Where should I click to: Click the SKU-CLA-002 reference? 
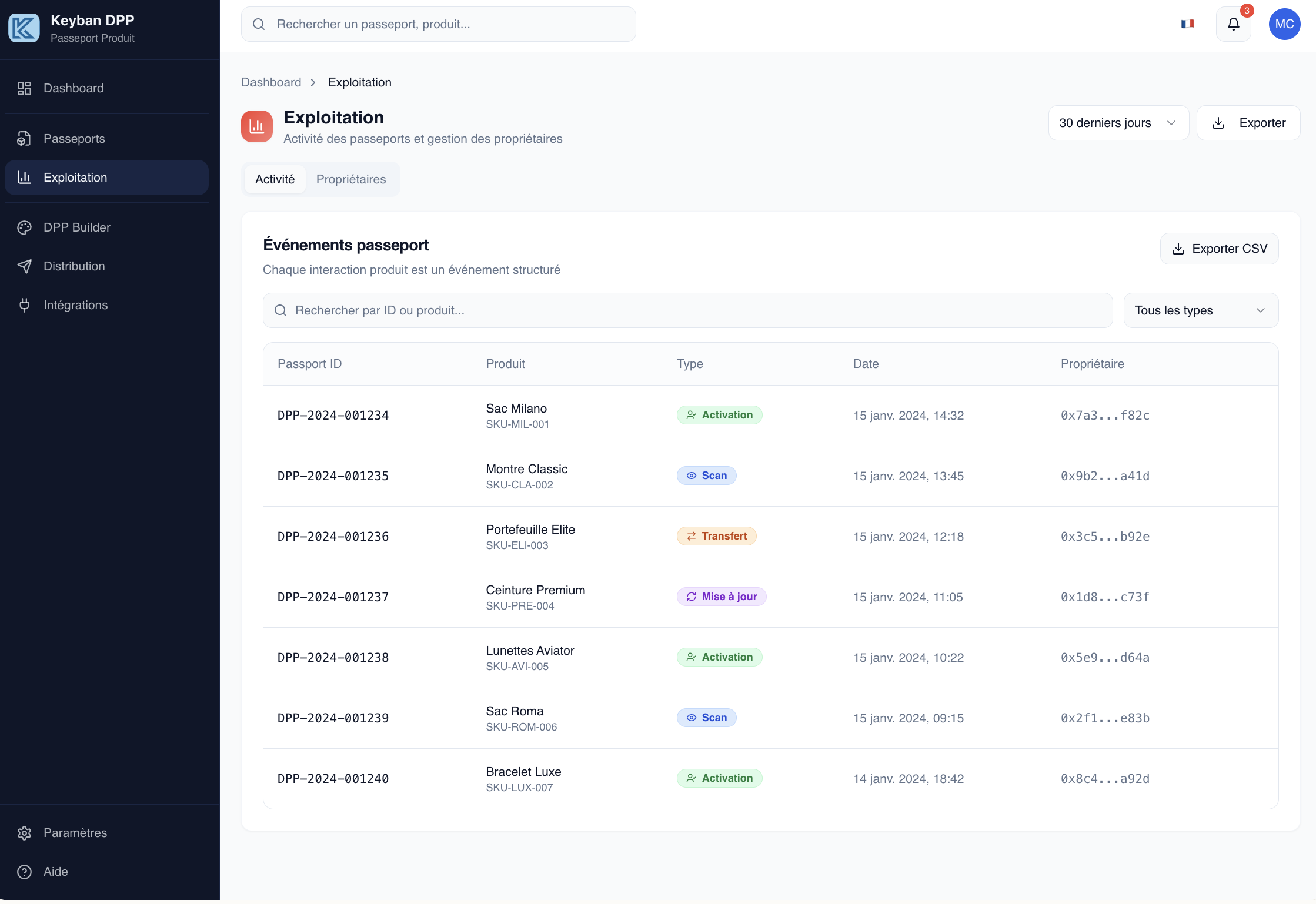click(519, 485)
